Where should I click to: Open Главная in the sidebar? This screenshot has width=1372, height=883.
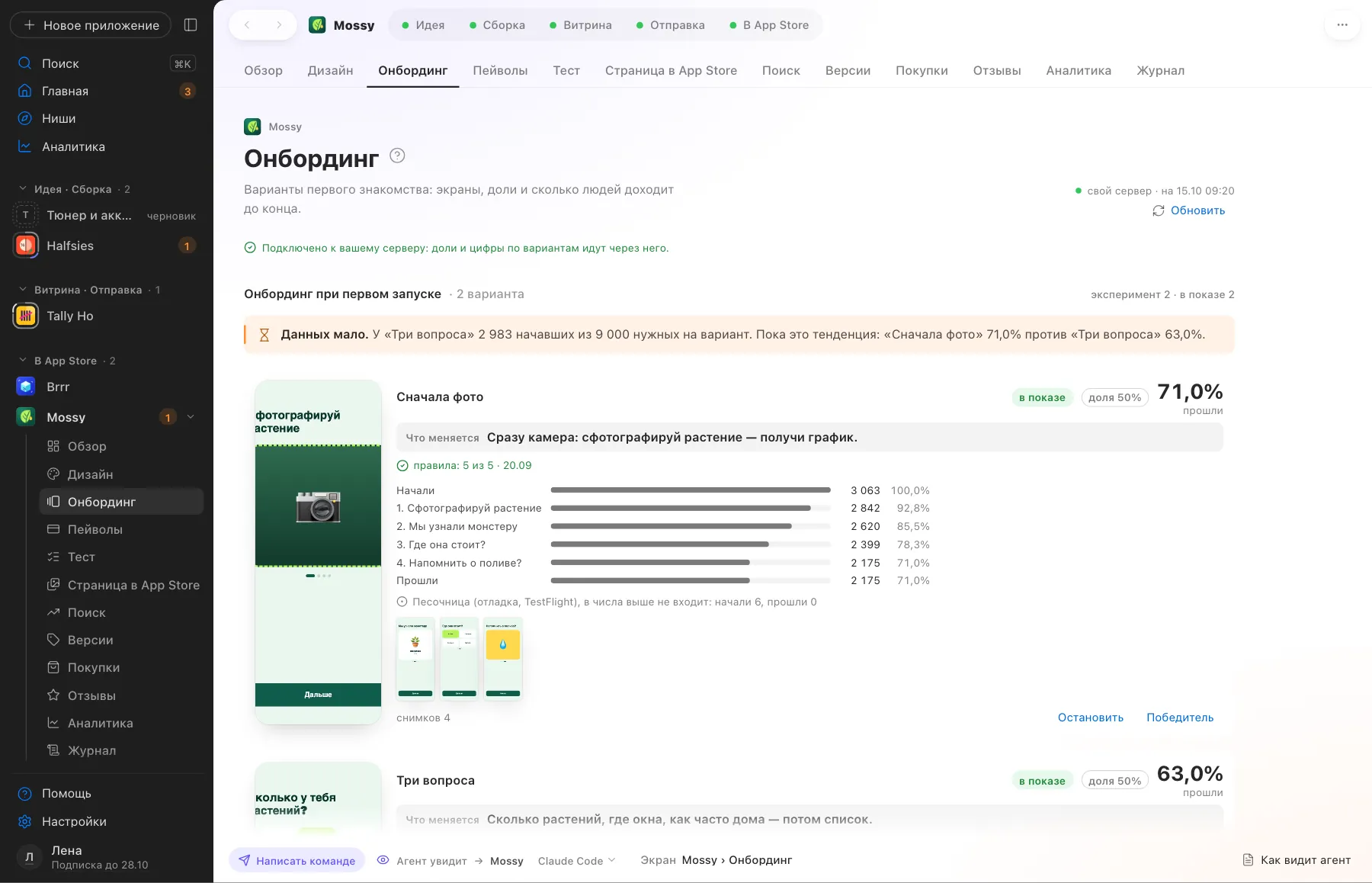pos(107,91)
